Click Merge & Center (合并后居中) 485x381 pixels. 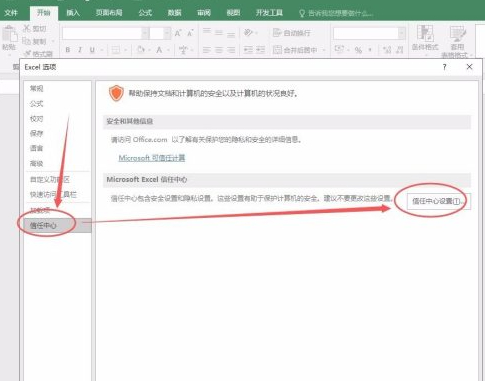[295, 50]
